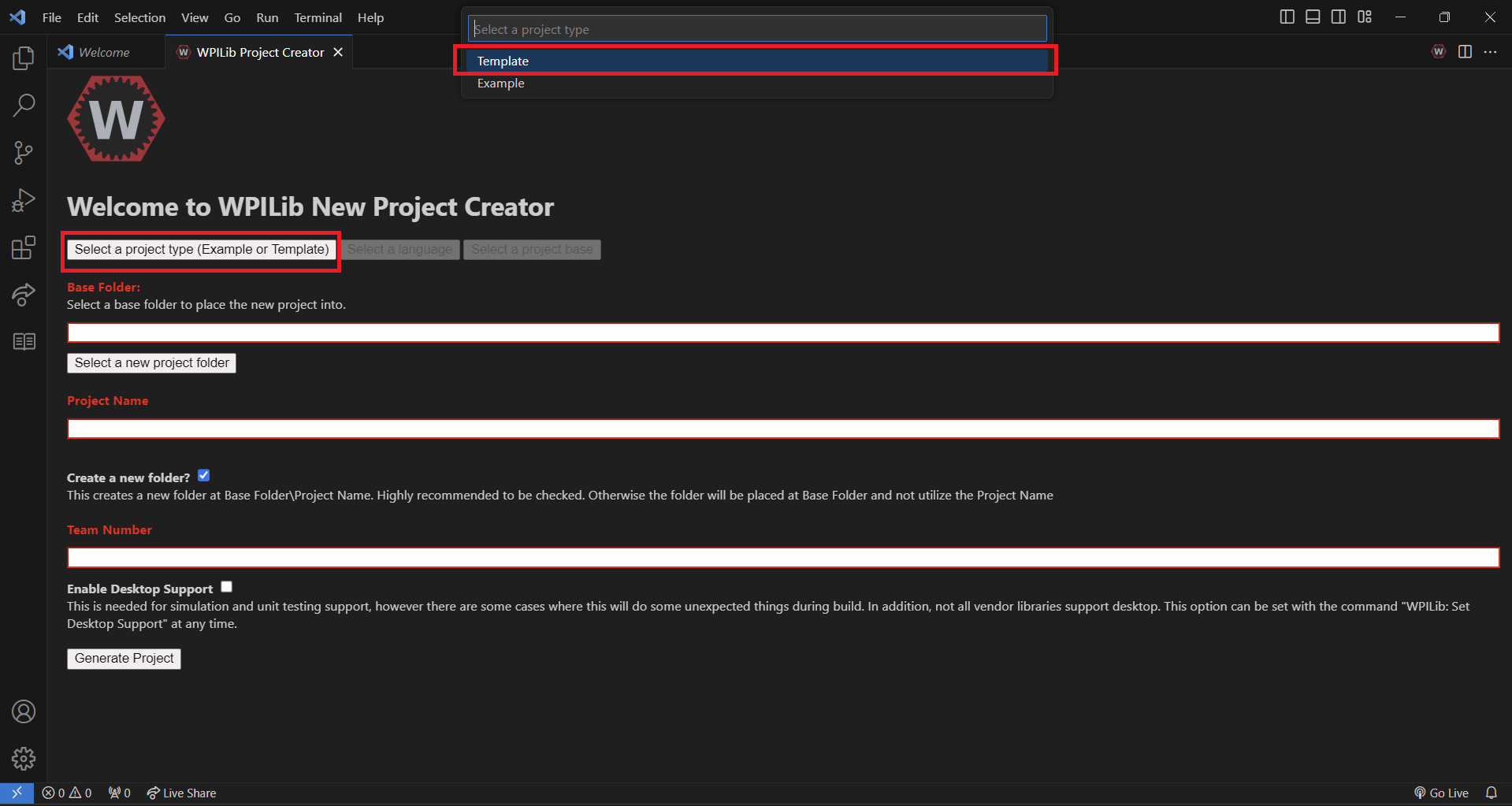
Task: Toggle the secondary side bar layout icon
Action: 1339,17
